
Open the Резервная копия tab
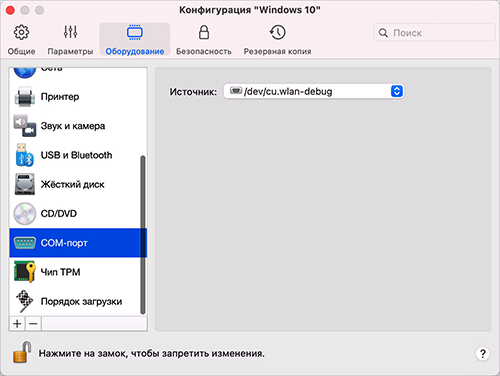277,39
